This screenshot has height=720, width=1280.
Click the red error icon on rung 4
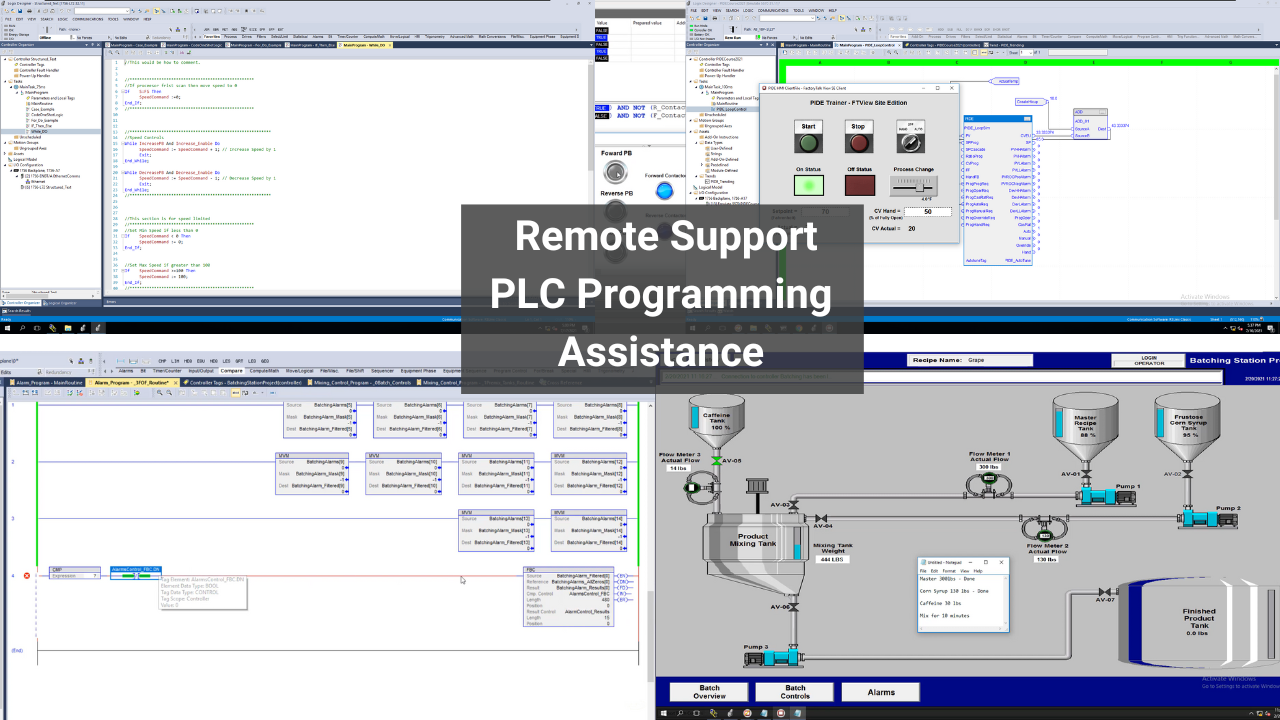pos(27,575)
